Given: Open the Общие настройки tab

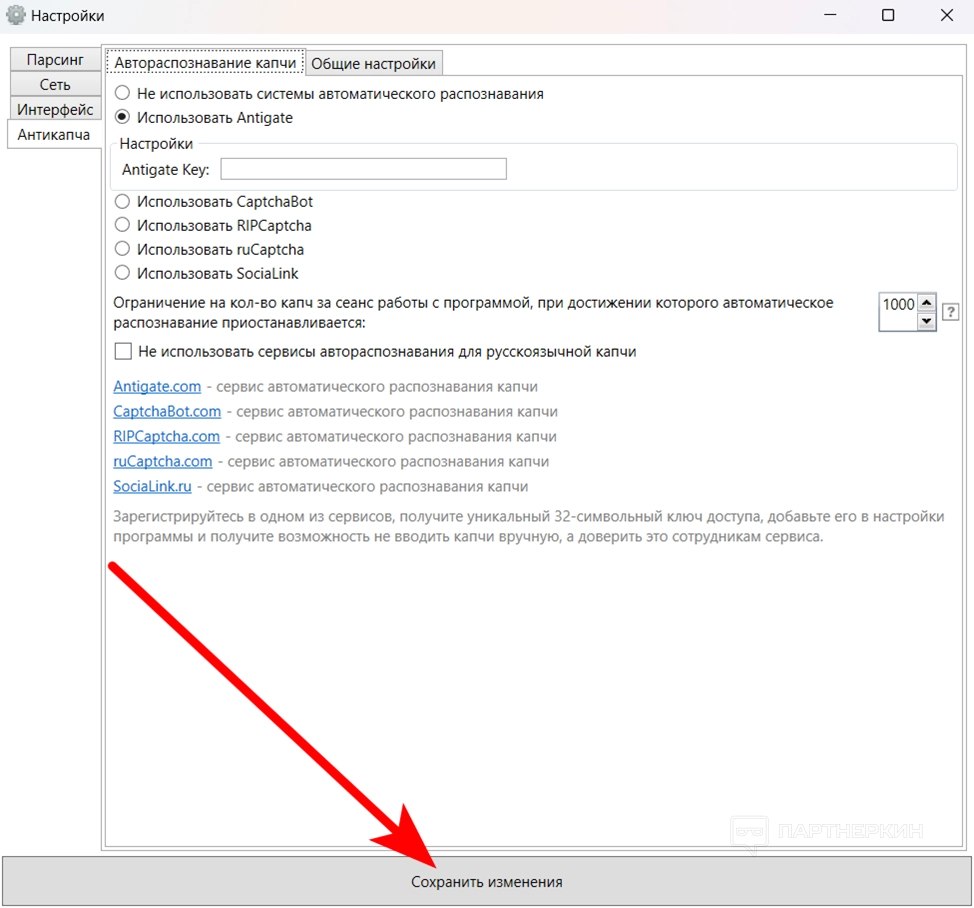Looking at the screenshot, I should pos(373,63).
